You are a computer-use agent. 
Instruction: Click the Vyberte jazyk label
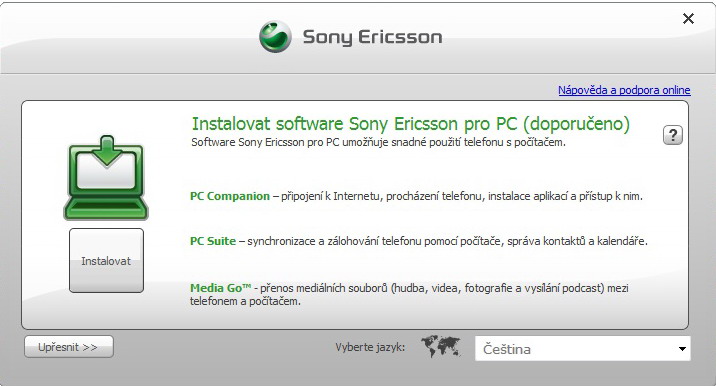370,347
